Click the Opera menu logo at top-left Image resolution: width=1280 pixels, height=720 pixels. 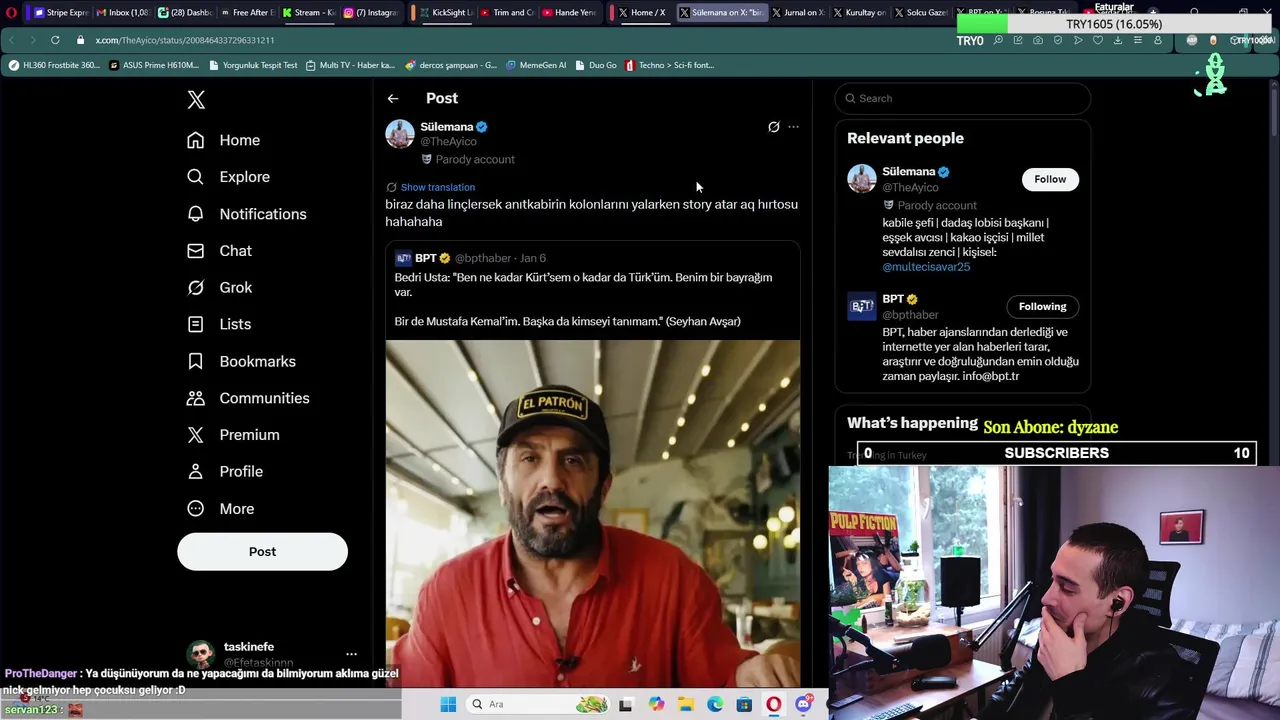11,13
